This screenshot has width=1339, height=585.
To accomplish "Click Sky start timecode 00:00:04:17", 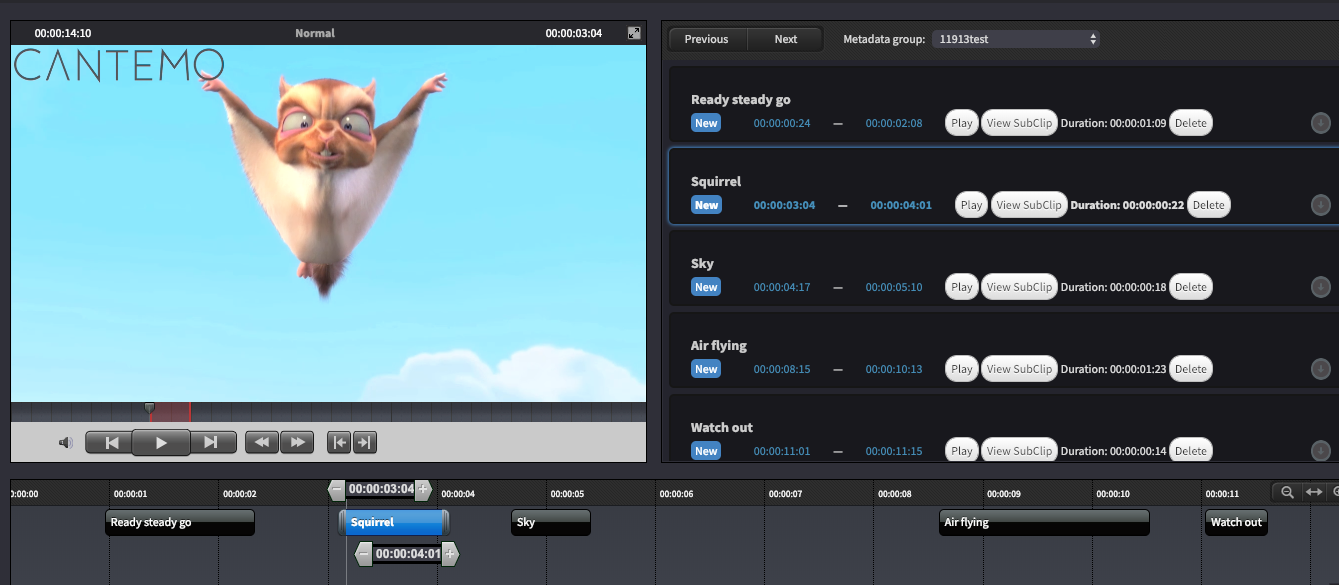I will tap(782, 287).
